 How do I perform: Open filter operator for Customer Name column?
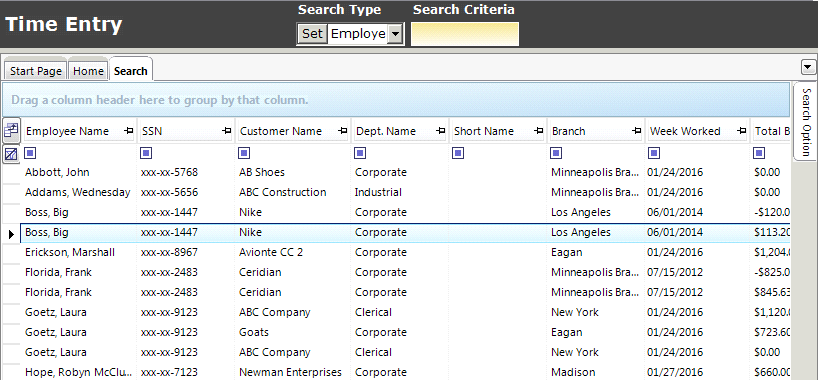[244, 153]
